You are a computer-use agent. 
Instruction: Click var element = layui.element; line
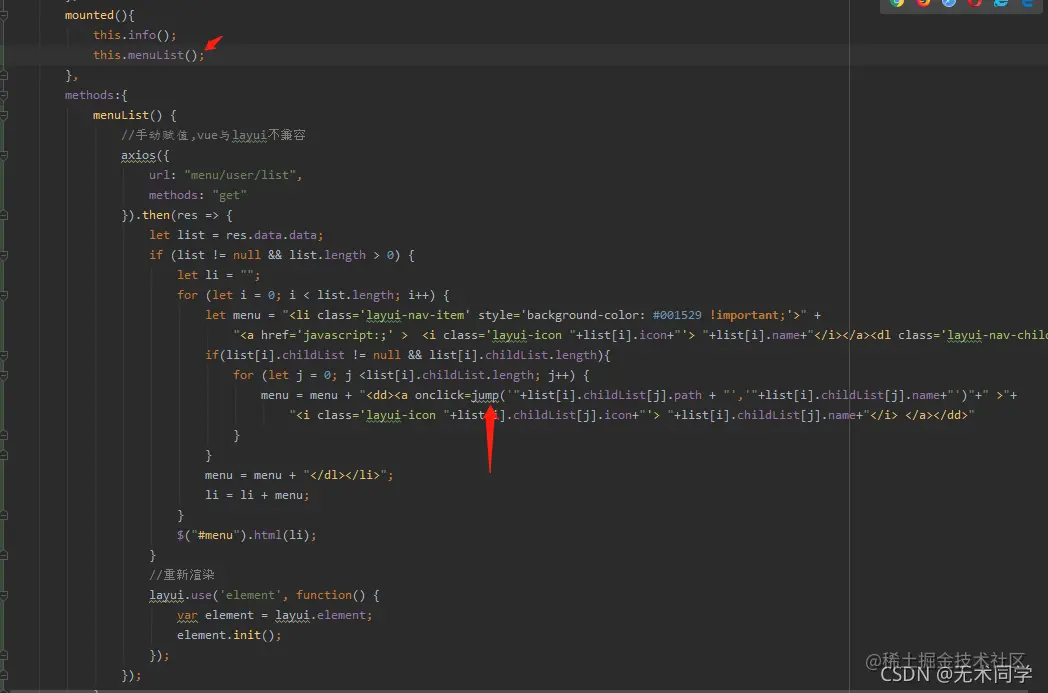(275, 615)
